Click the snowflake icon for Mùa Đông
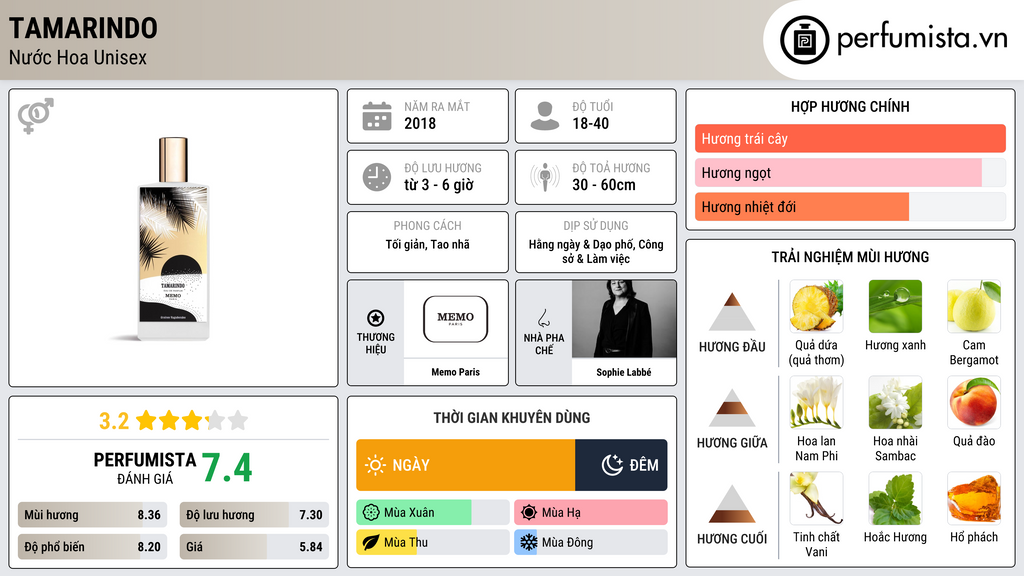This screenshot has width=1024, height=576. (529, 542)
